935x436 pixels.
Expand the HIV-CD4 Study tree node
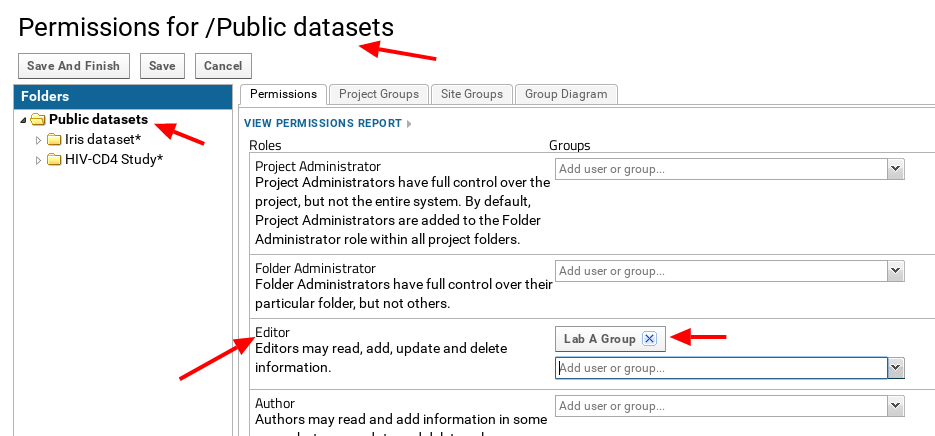click(39, 160)
